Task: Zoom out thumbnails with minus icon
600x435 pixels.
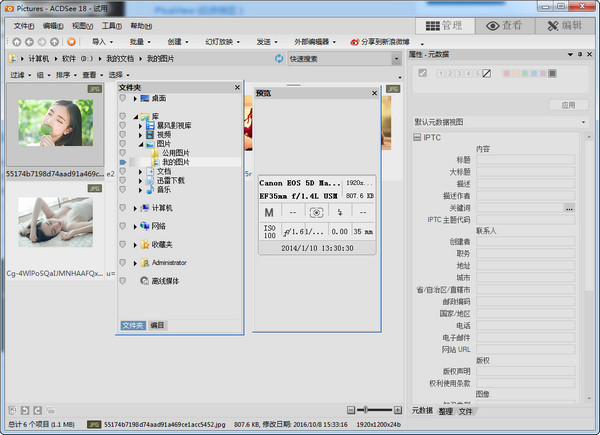Action: click(x=351, y=410)
